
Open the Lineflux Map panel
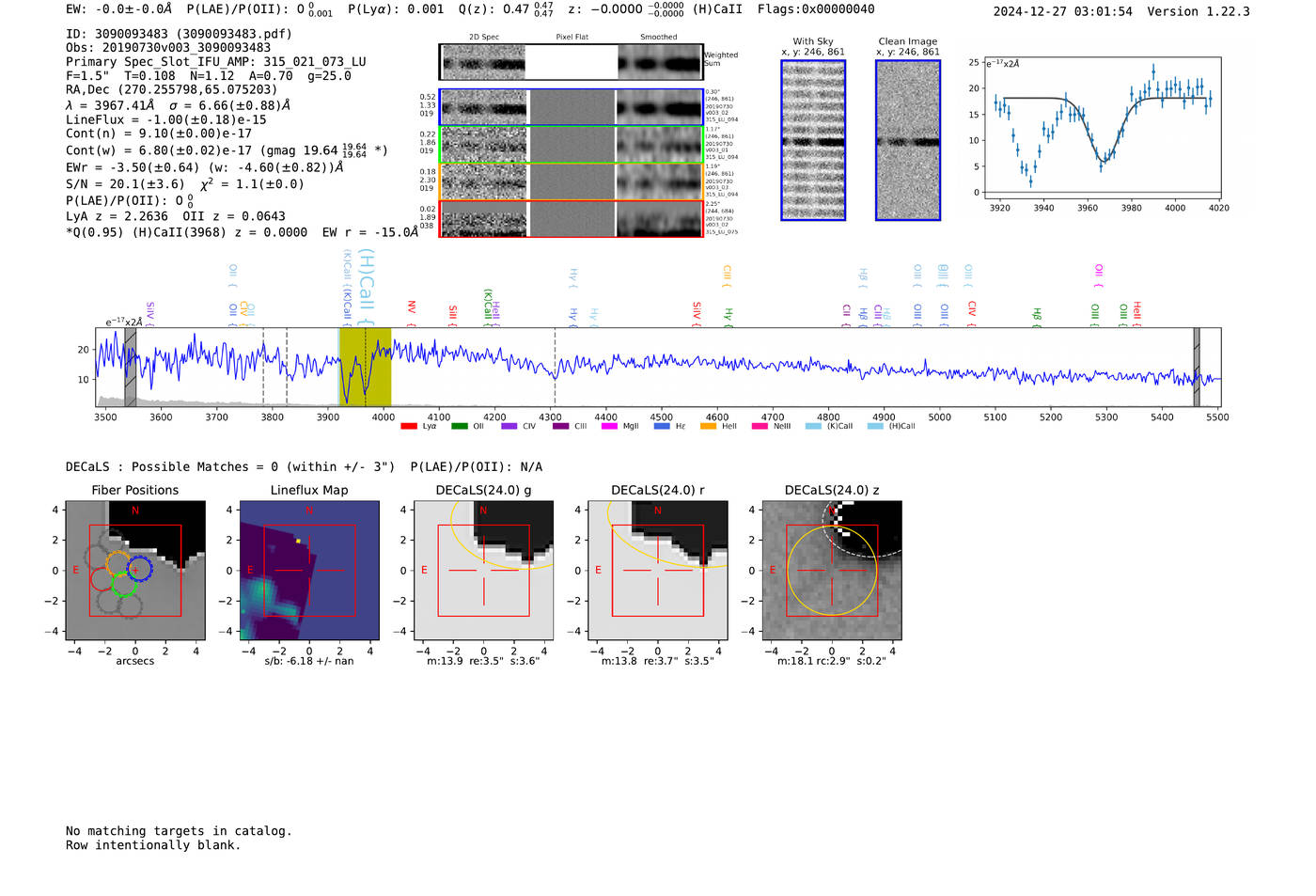tap(309, 571)
